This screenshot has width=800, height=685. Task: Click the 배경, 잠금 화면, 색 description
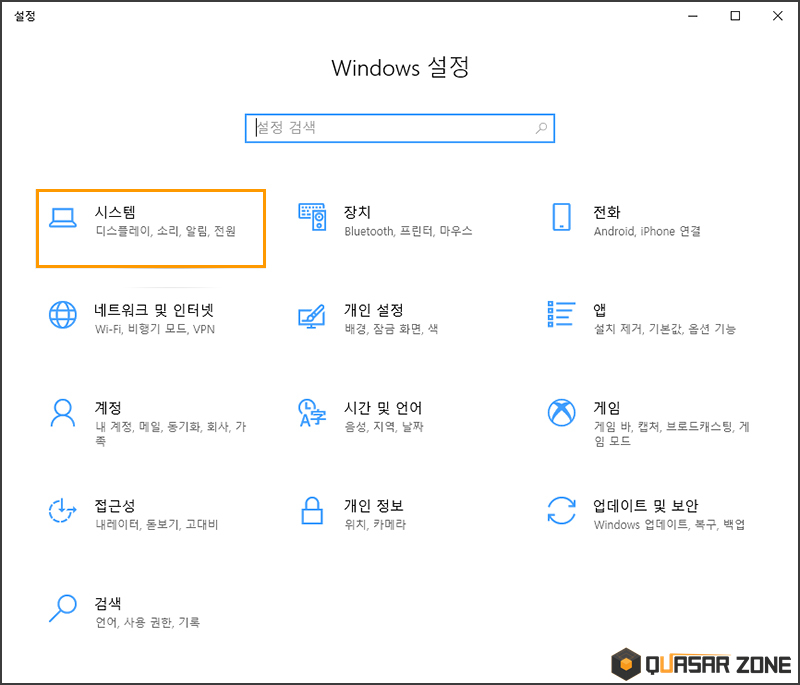391,329
